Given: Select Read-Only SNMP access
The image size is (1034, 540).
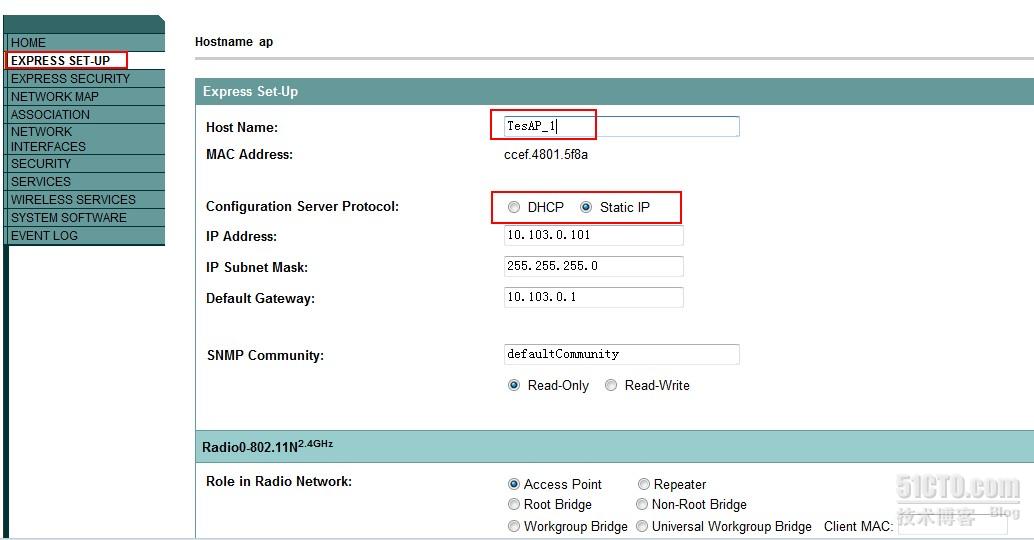Looking at the screenshot, I should (x=514, y=385).
